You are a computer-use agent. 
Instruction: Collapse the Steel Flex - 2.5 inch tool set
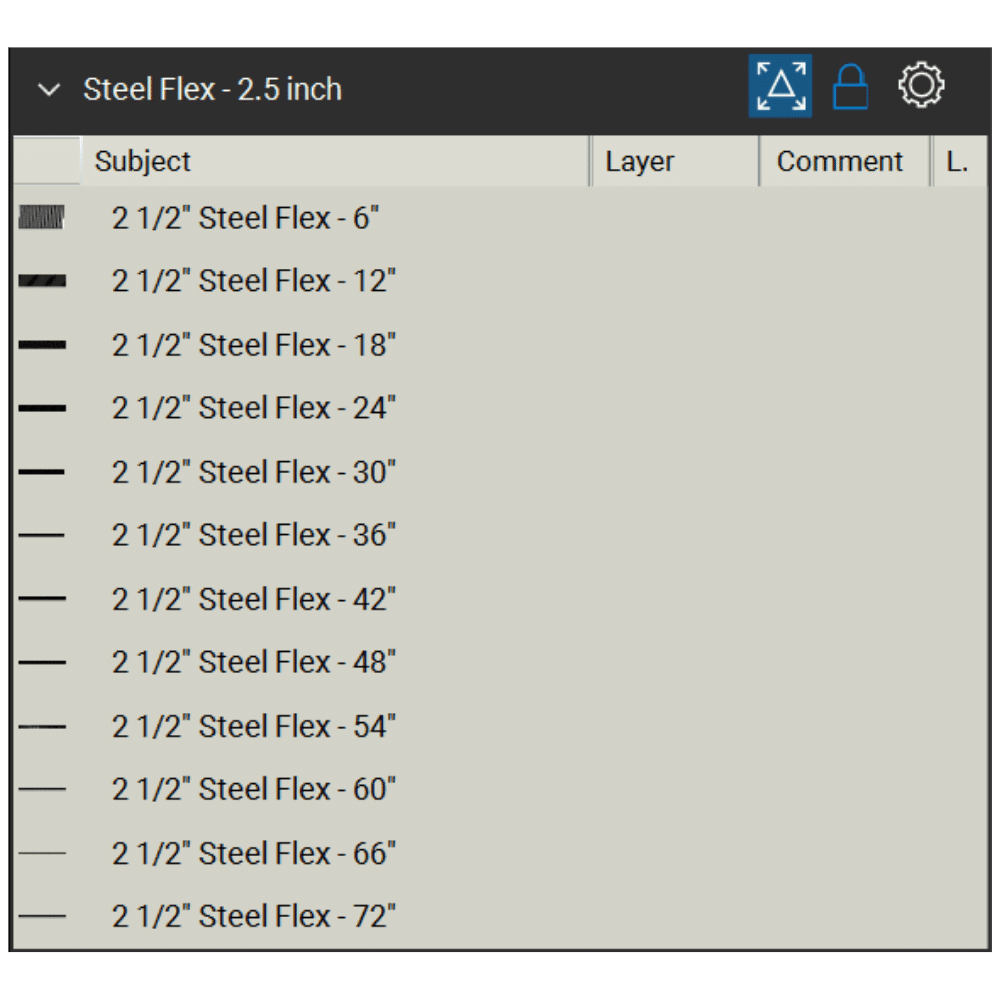48,90
